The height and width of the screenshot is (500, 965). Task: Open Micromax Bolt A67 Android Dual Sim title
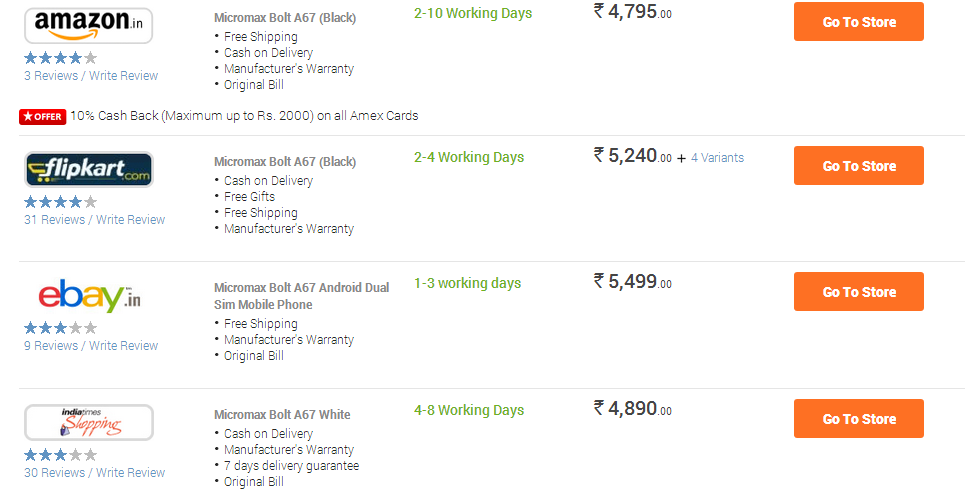click(x=302, y=296)
